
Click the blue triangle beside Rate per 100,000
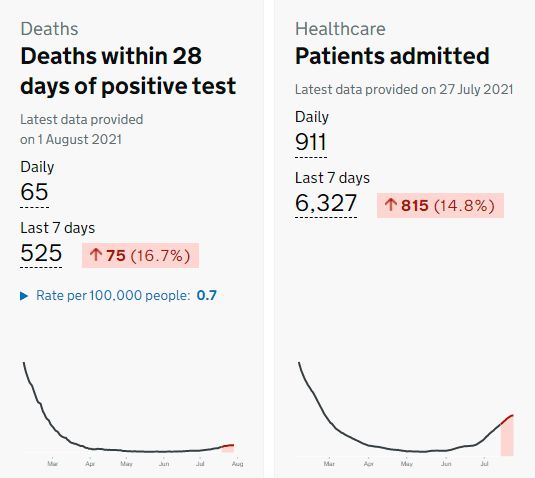24,296
